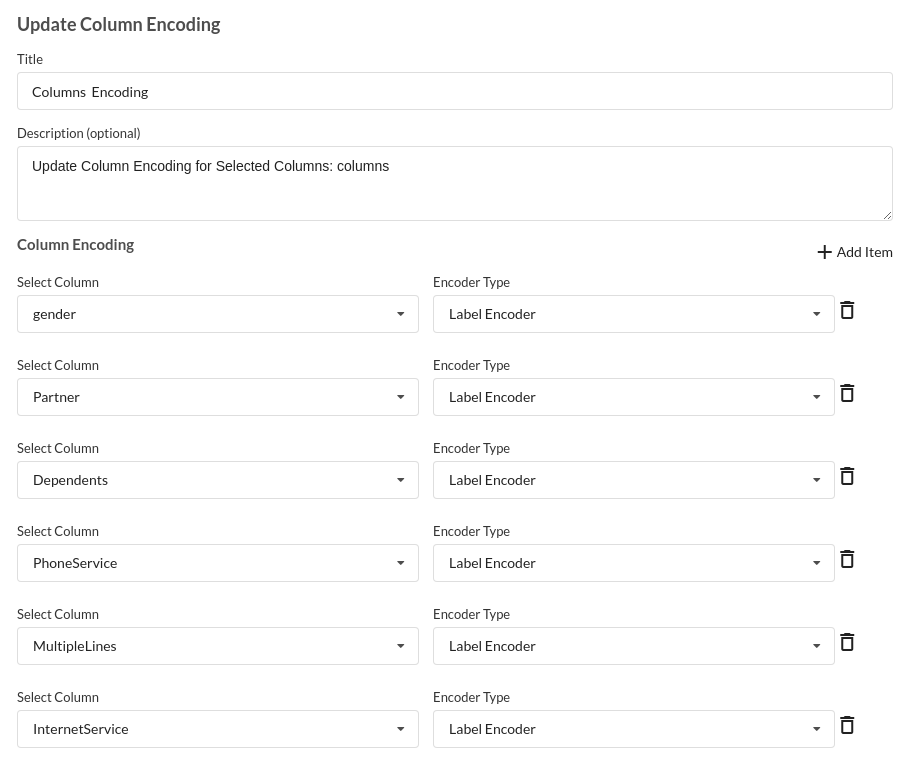The width and height of the screenshot is (910, 773).
Task: Change encoder type for PhoneService row
Action: (x=634, y=563)
